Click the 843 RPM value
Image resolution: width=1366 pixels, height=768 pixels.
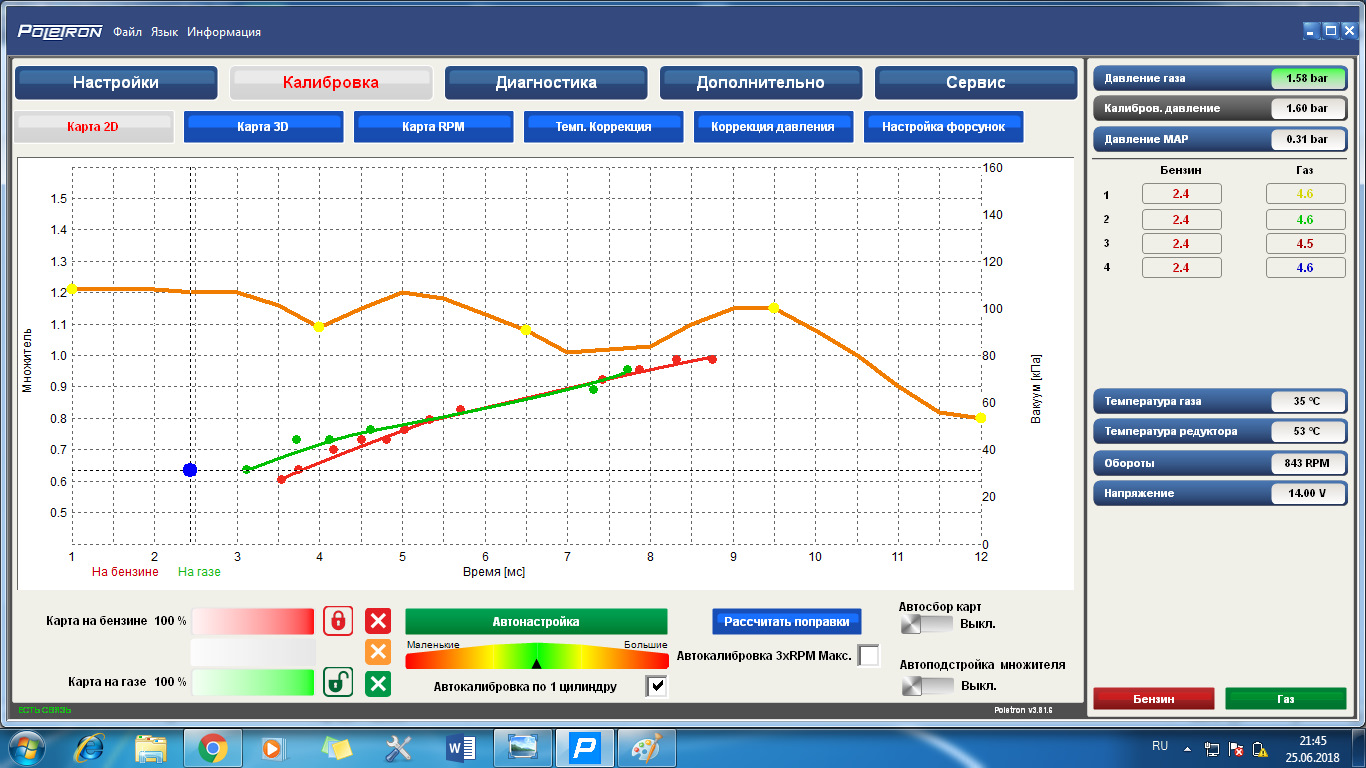[x=1309, y=464]
